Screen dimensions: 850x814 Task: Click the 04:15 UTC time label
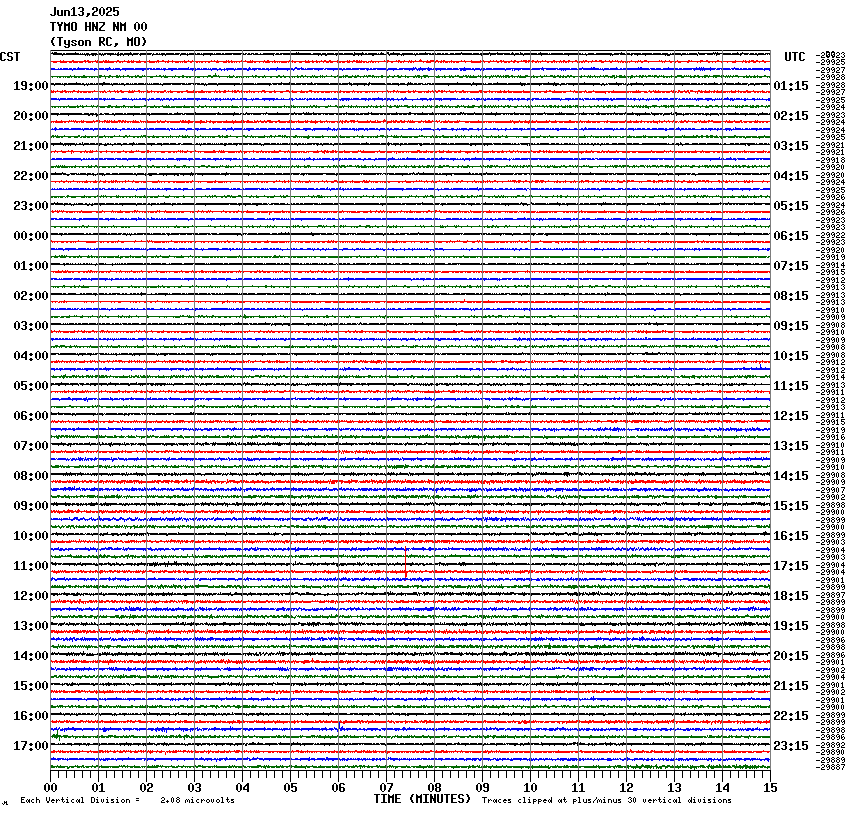791,176
